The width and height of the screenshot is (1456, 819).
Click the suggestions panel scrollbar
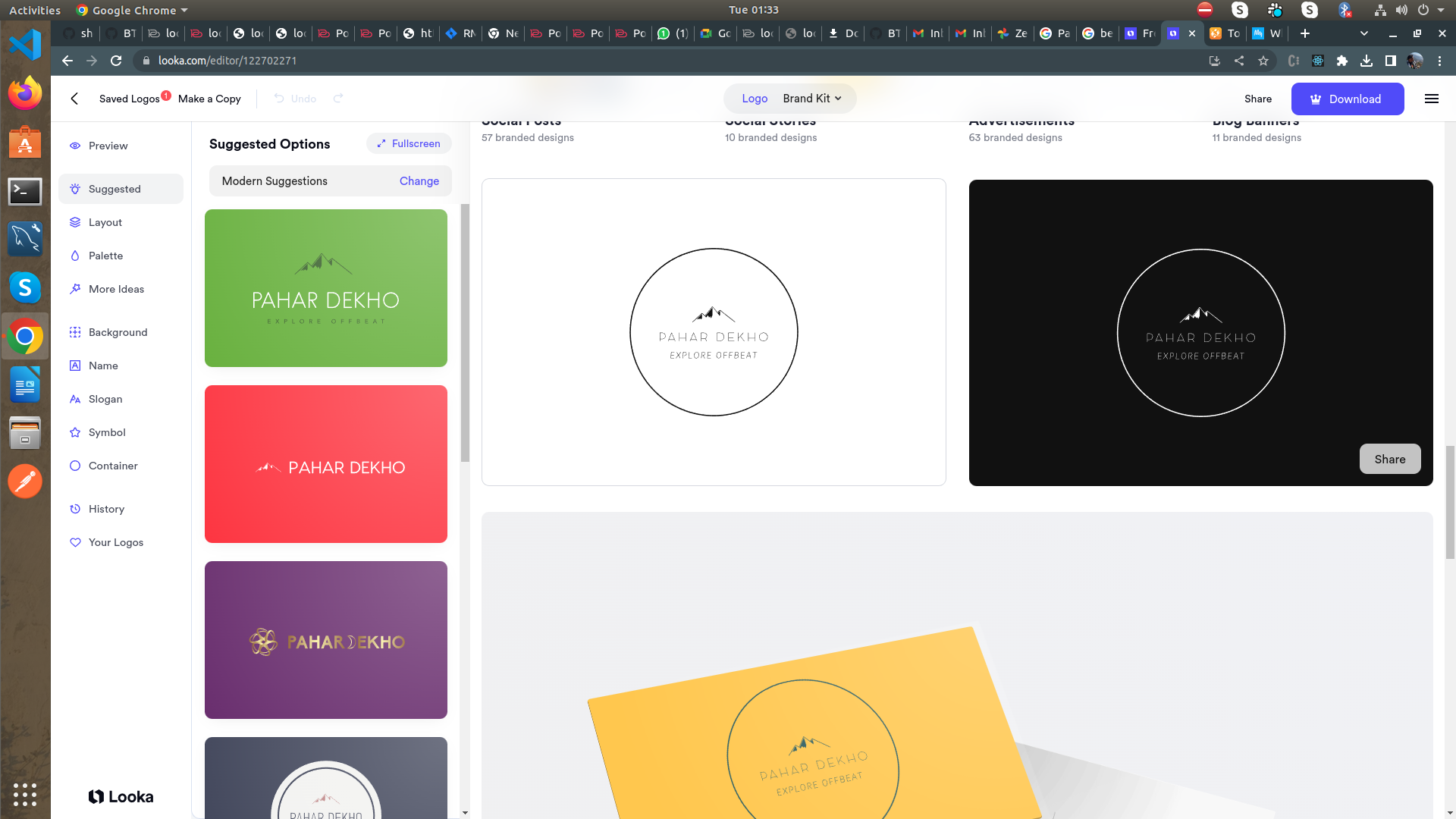[x=465, y=332]
